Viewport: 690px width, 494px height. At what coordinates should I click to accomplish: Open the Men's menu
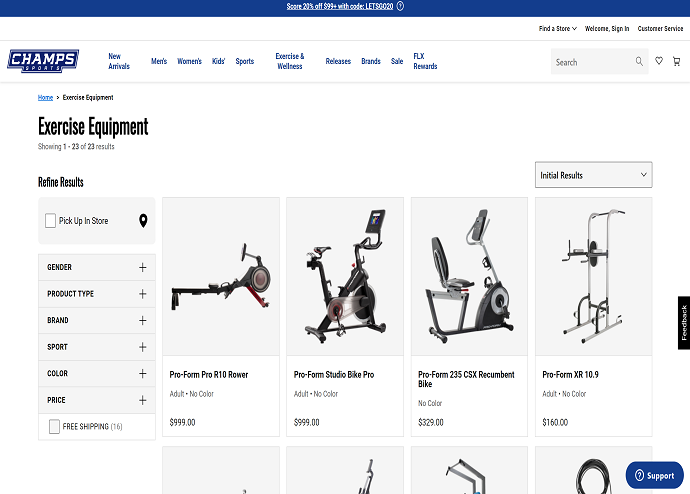pos(159,61)
